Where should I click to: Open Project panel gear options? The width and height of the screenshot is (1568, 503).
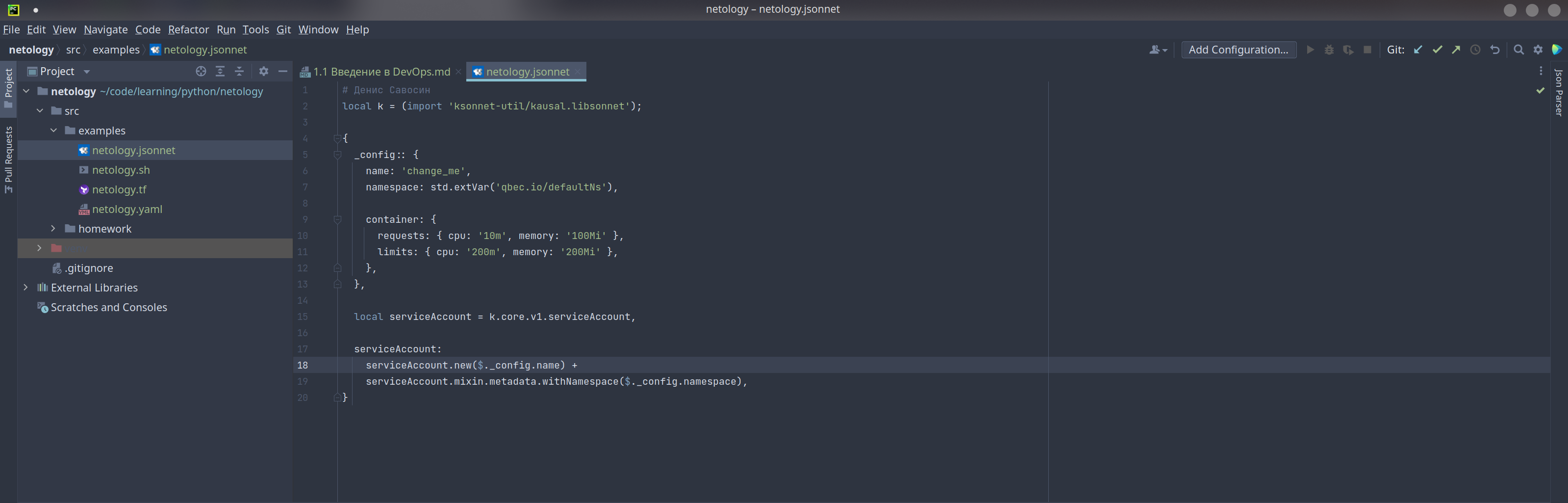(x=264, y=71)
